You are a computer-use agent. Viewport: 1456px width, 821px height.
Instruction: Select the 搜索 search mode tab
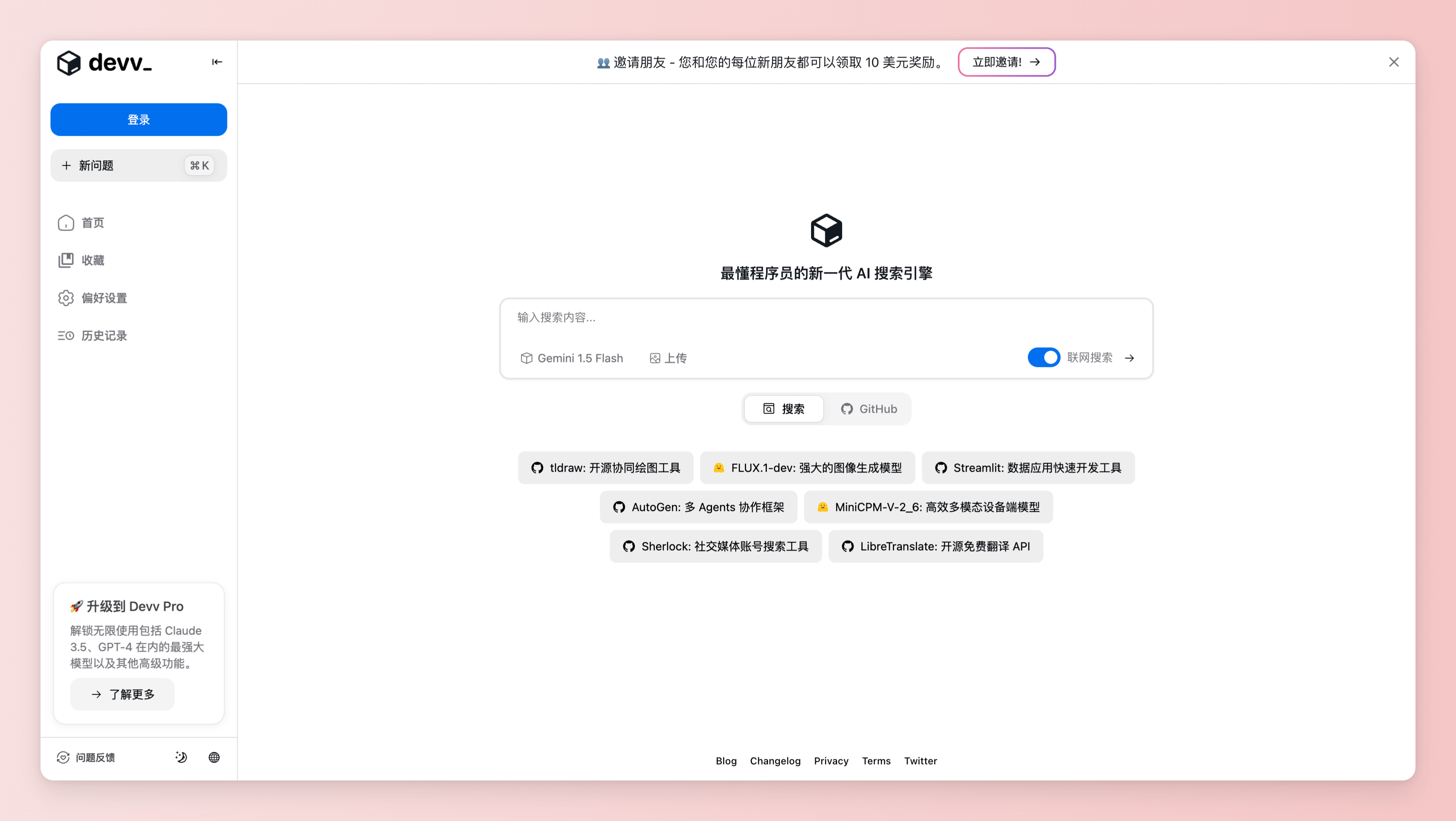(x=783, y=409)
